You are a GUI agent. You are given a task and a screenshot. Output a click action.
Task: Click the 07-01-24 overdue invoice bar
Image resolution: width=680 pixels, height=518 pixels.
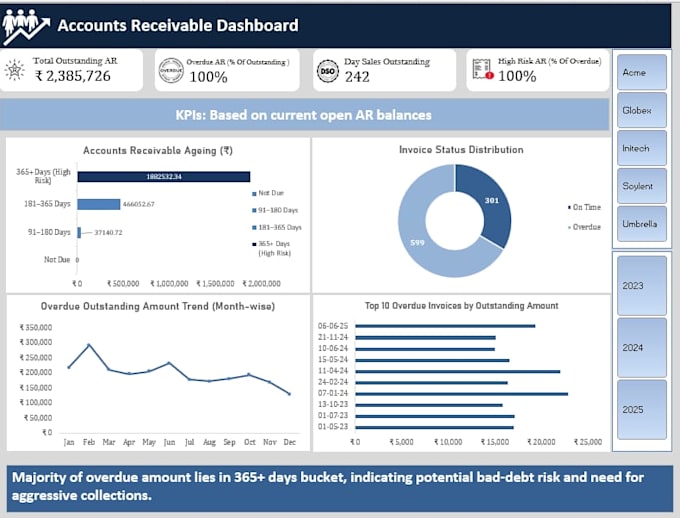pos(461,394)
